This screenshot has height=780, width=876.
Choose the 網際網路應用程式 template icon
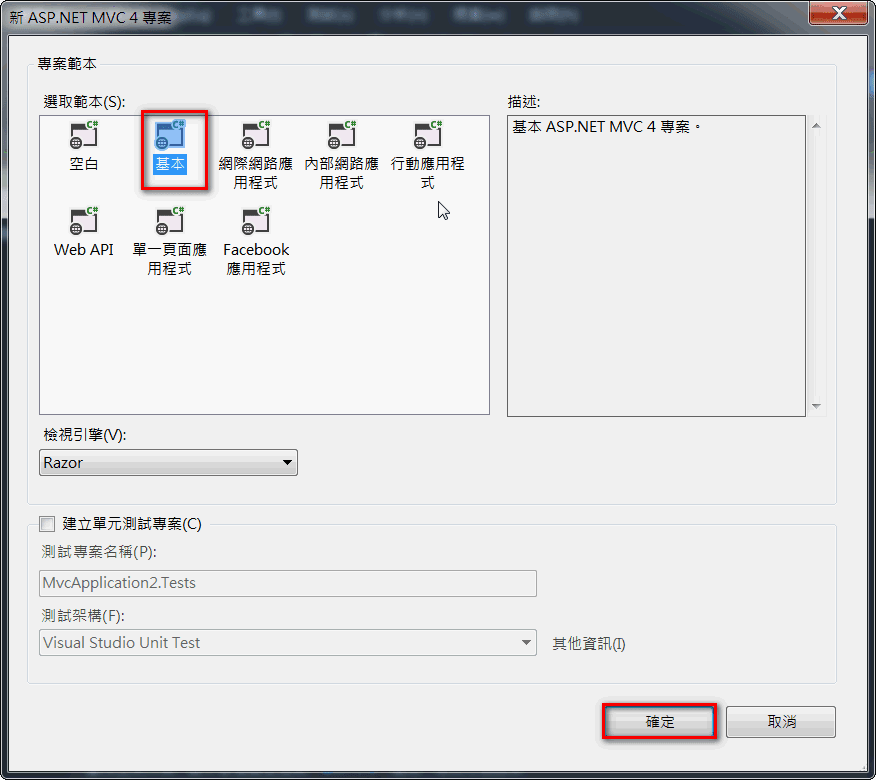pyautogui.click(x=256, y=135)
